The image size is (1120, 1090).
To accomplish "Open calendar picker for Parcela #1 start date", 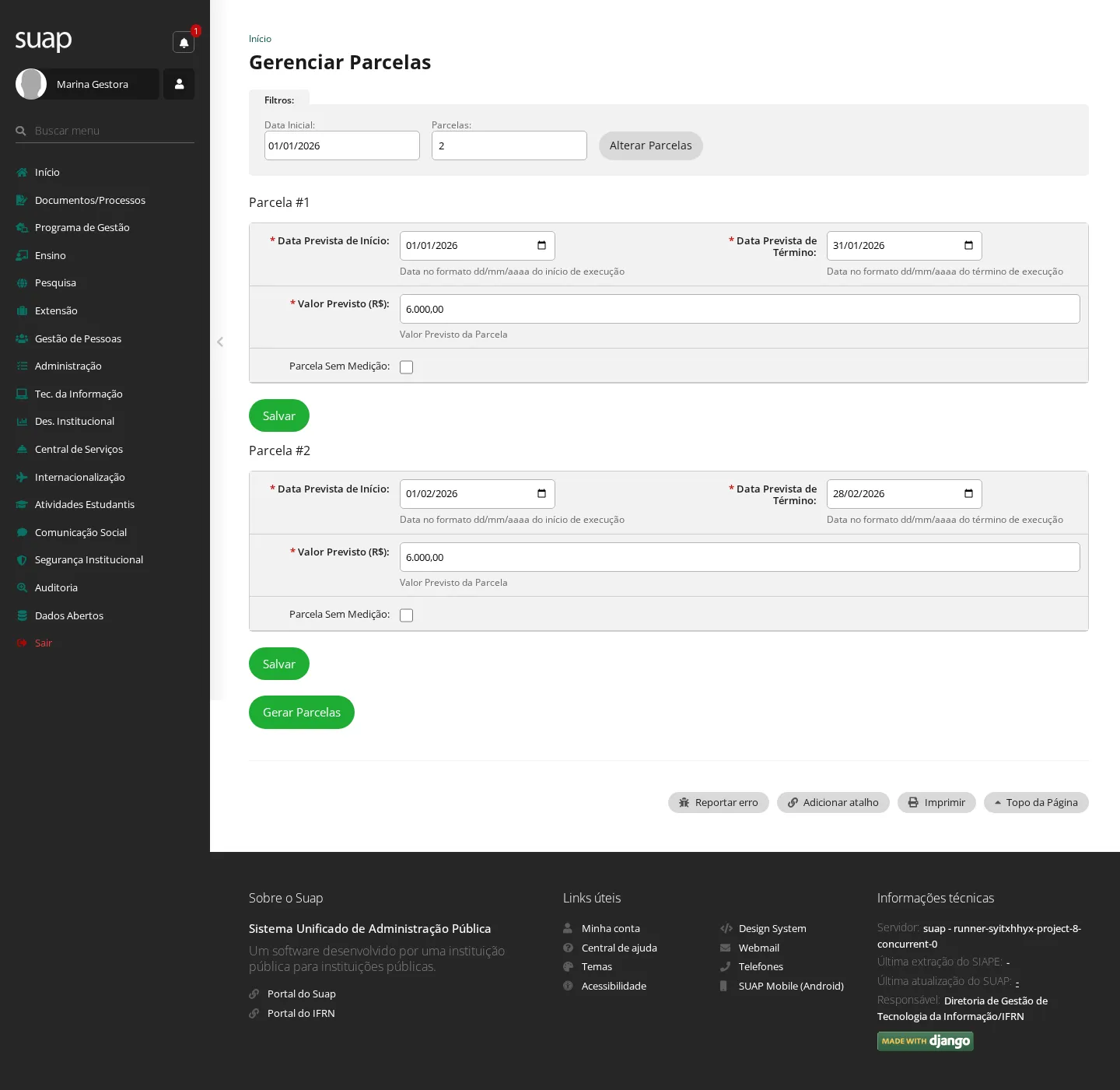I will (541, 245).
